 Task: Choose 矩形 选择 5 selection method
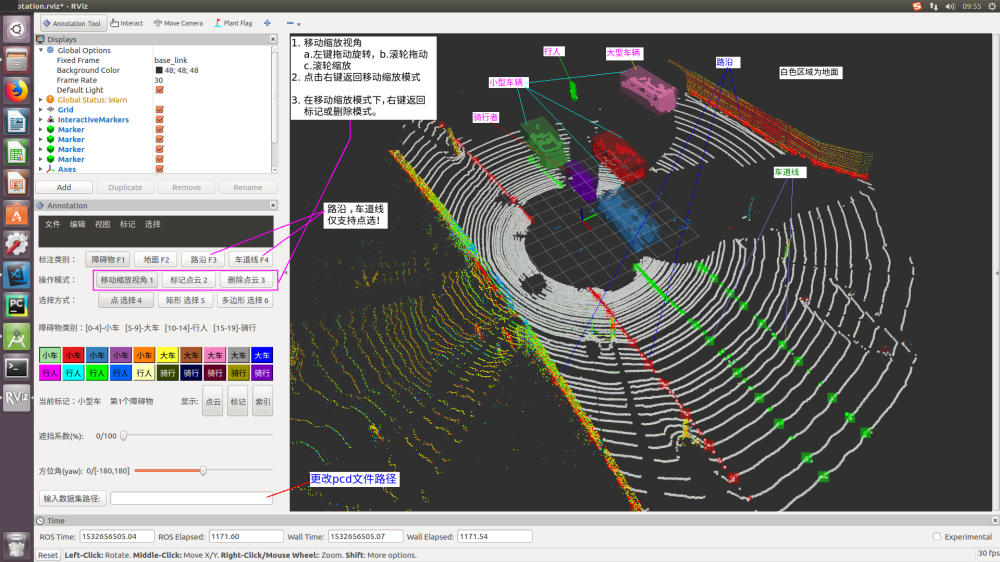click(x=185, y=300)
